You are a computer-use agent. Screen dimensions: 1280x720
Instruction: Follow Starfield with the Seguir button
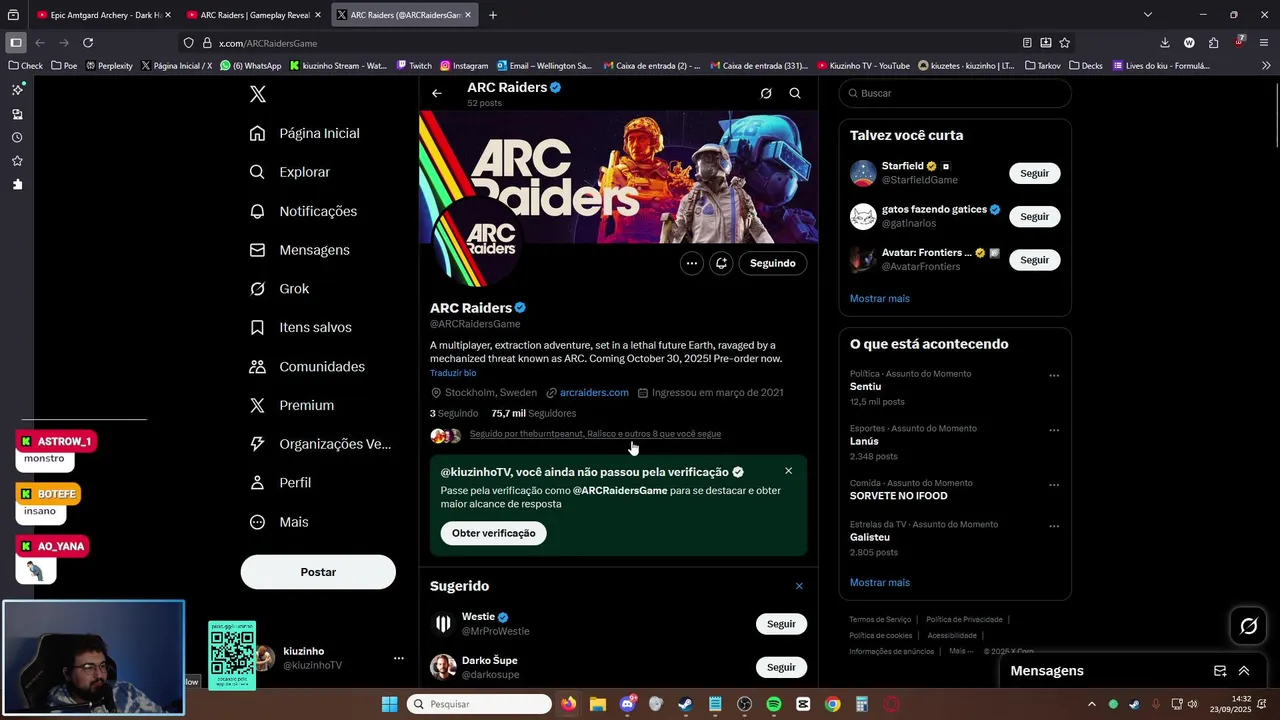[1034, 173]
